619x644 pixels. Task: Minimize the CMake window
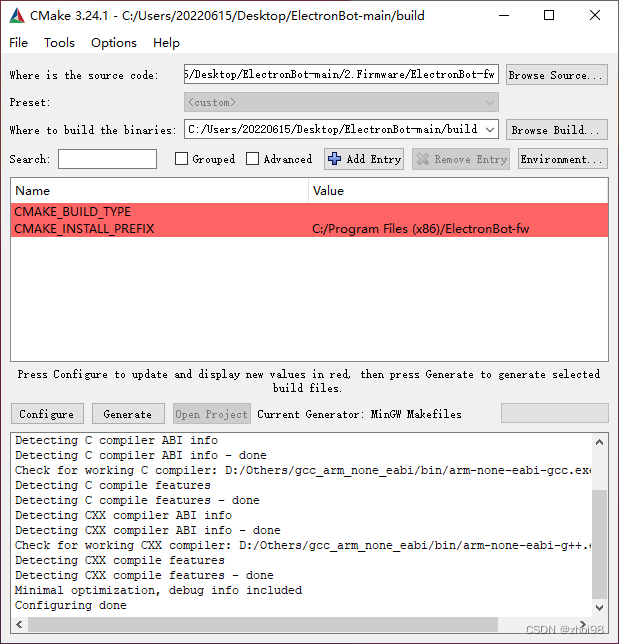[x=504, y=16]
